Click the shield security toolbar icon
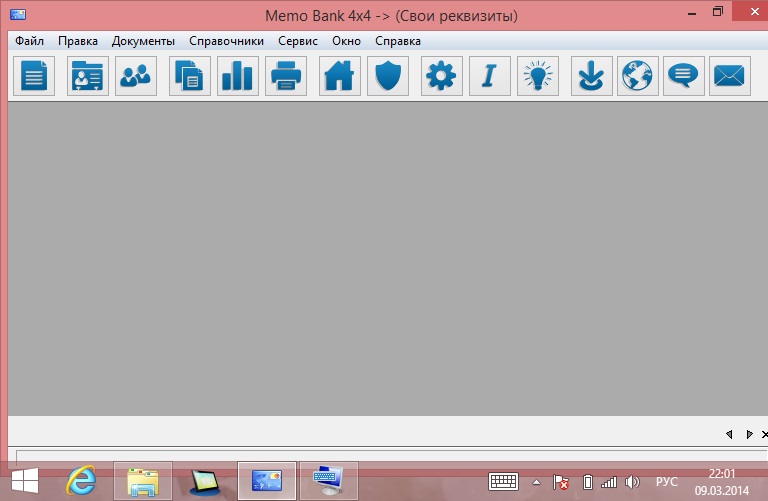Screen dimensions: 768x501 click(388, 76)
